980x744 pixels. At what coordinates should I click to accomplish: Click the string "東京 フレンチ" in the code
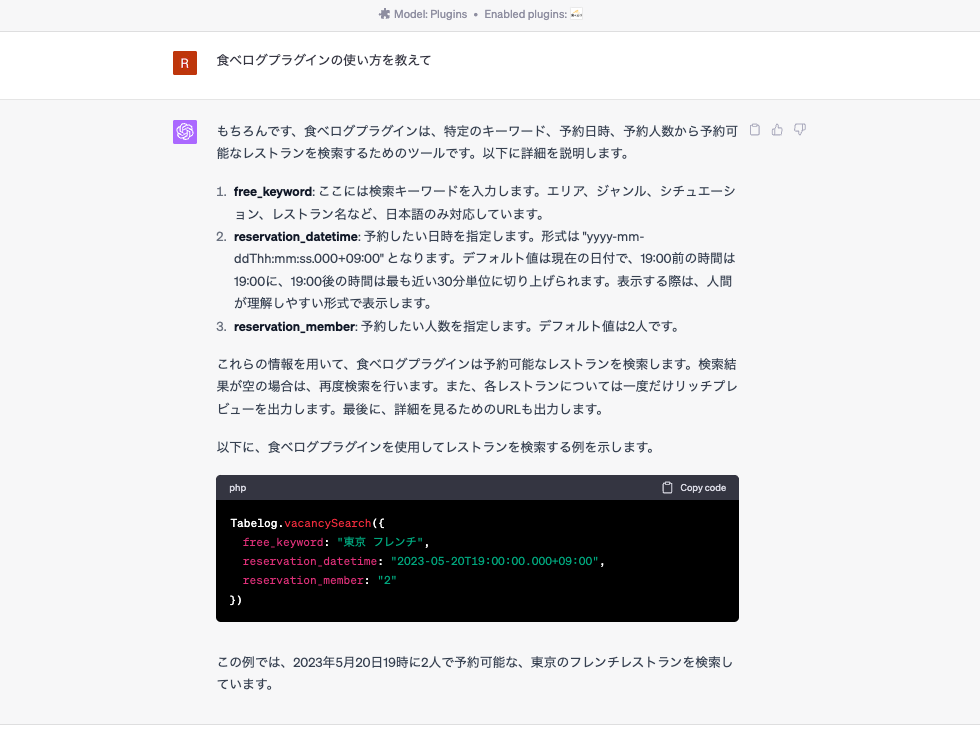(x=380, y=542)
